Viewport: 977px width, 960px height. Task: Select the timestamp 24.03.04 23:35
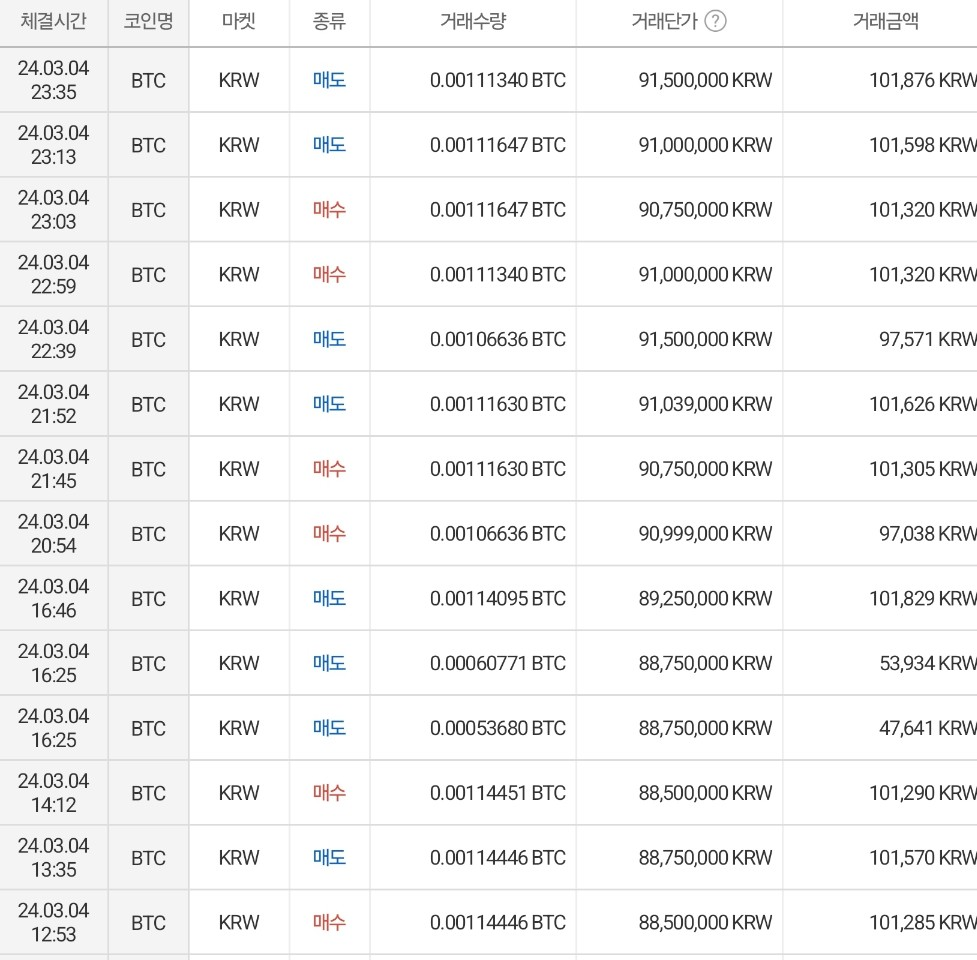[x=54, y=80]
